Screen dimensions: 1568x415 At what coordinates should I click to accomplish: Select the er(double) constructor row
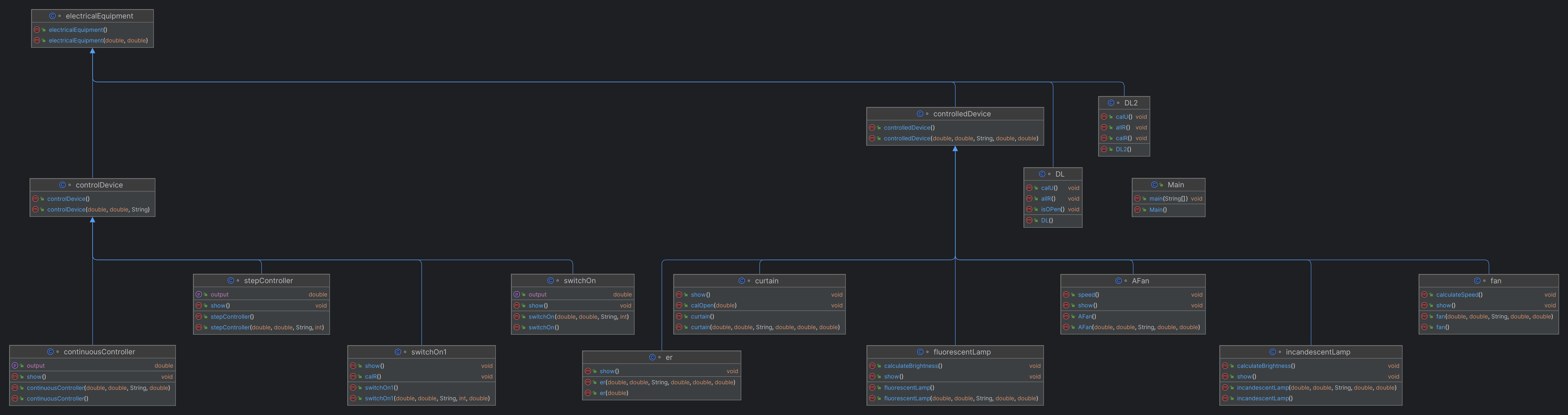pyautogui.click(x=613, y=393)
